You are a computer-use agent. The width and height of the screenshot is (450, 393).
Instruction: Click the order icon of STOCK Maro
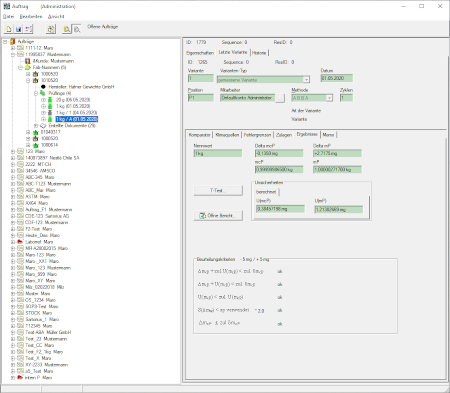pos(20,313)
